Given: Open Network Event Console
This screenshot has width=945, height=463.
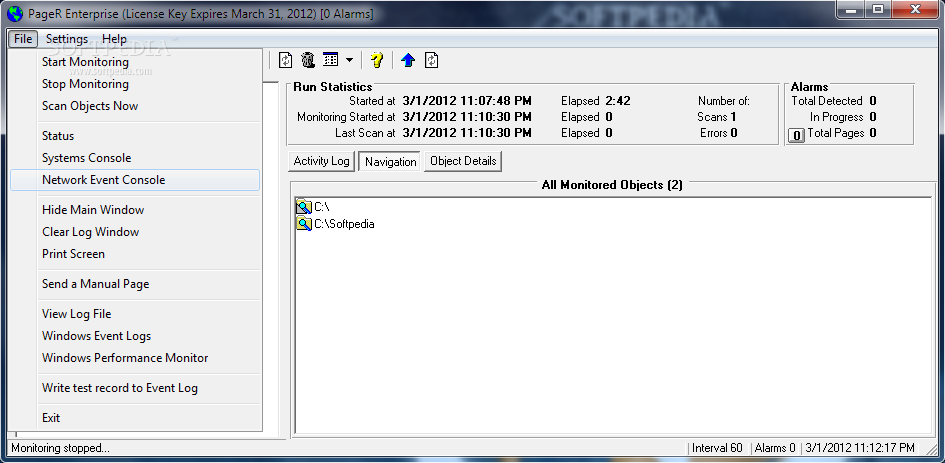Looking at the screenshot, I should (x=135, y=180).
